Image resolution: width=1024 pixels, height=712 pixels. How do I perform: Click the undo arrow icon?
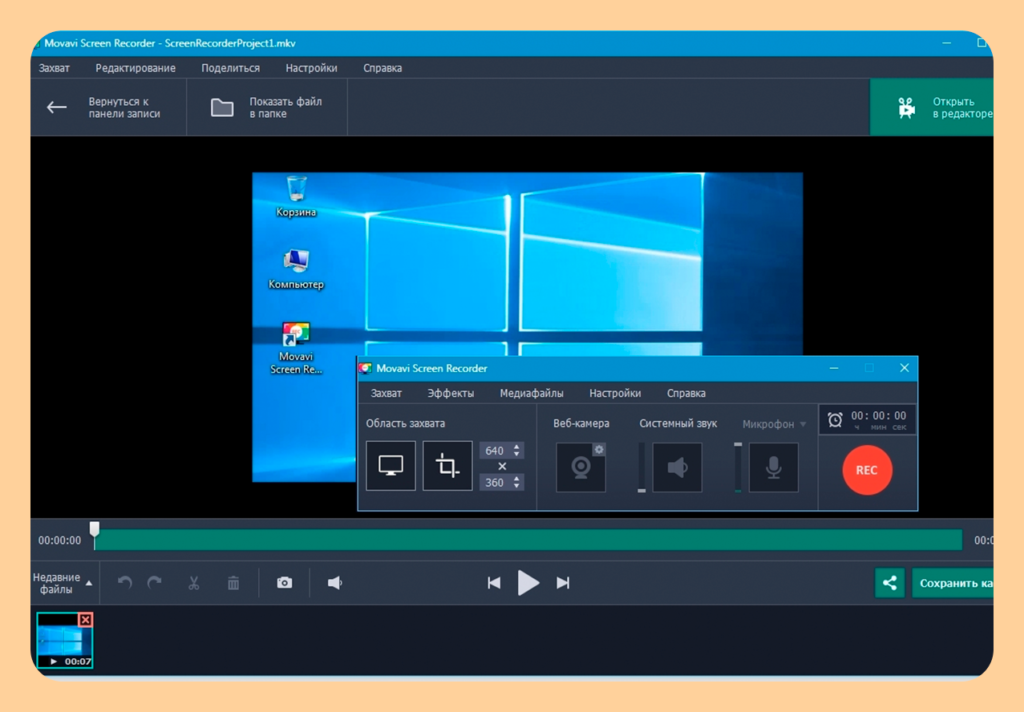pos(125,583)
